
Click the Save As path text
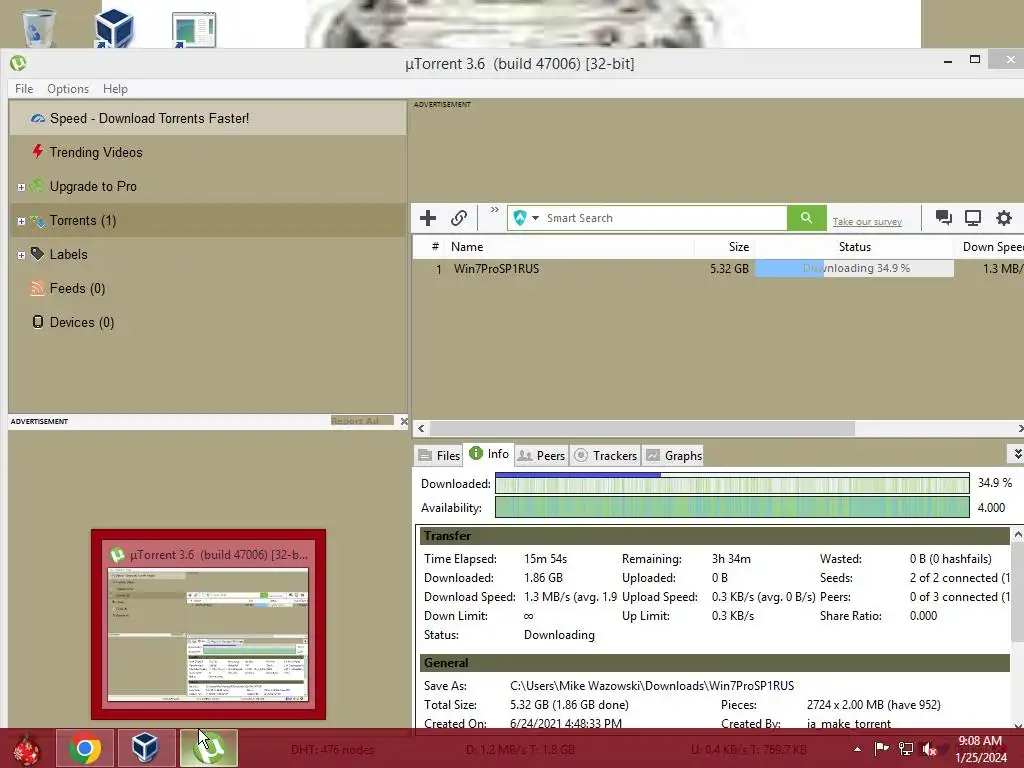(652, 686)
